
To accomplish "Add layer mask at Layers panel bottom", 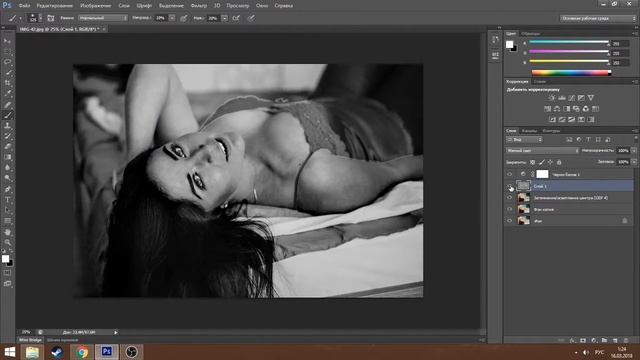I will (x=583, y=340).
